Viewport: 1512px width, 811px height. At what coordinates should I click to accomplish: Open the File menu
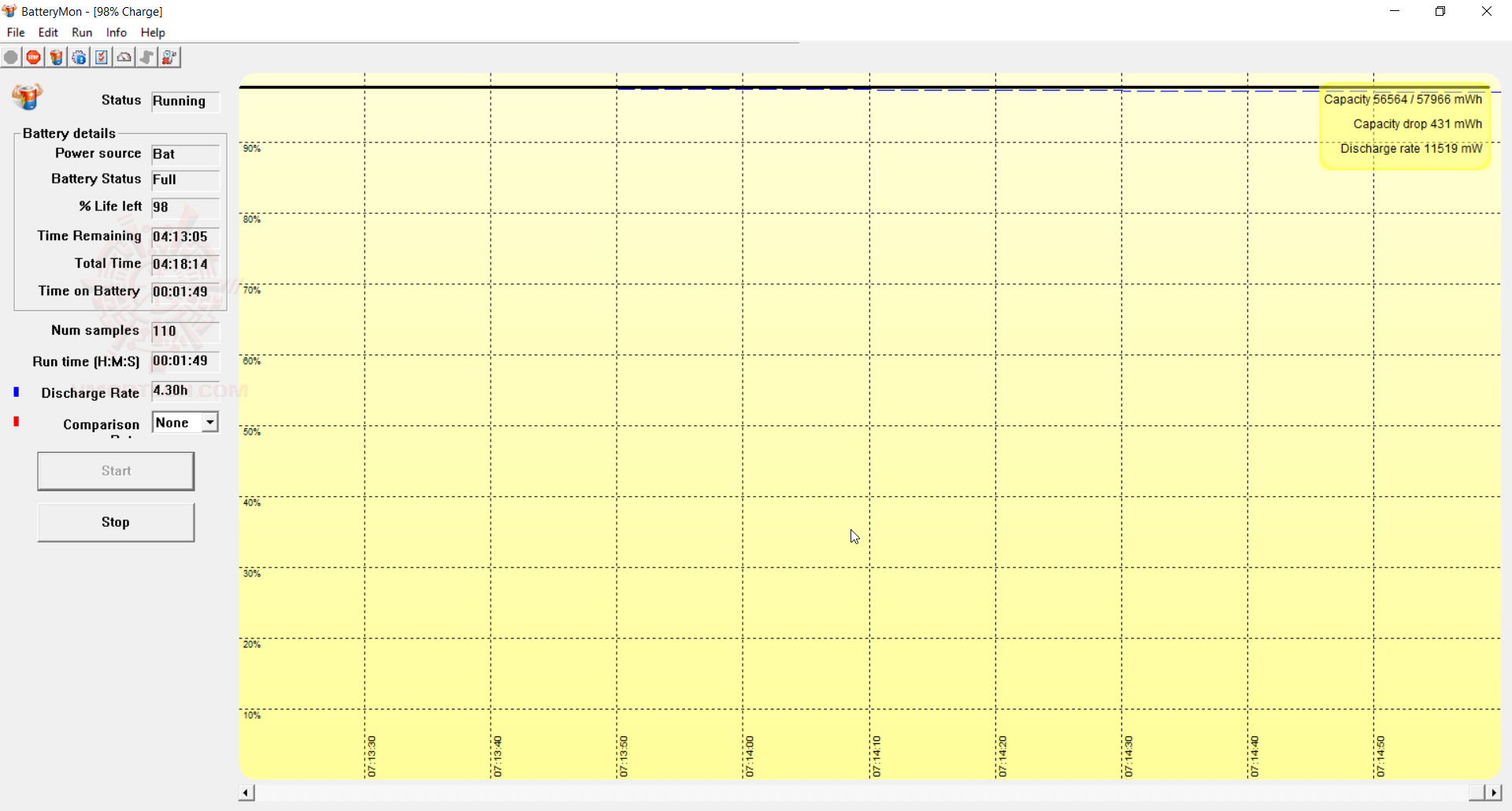click(x=16, y=32)
